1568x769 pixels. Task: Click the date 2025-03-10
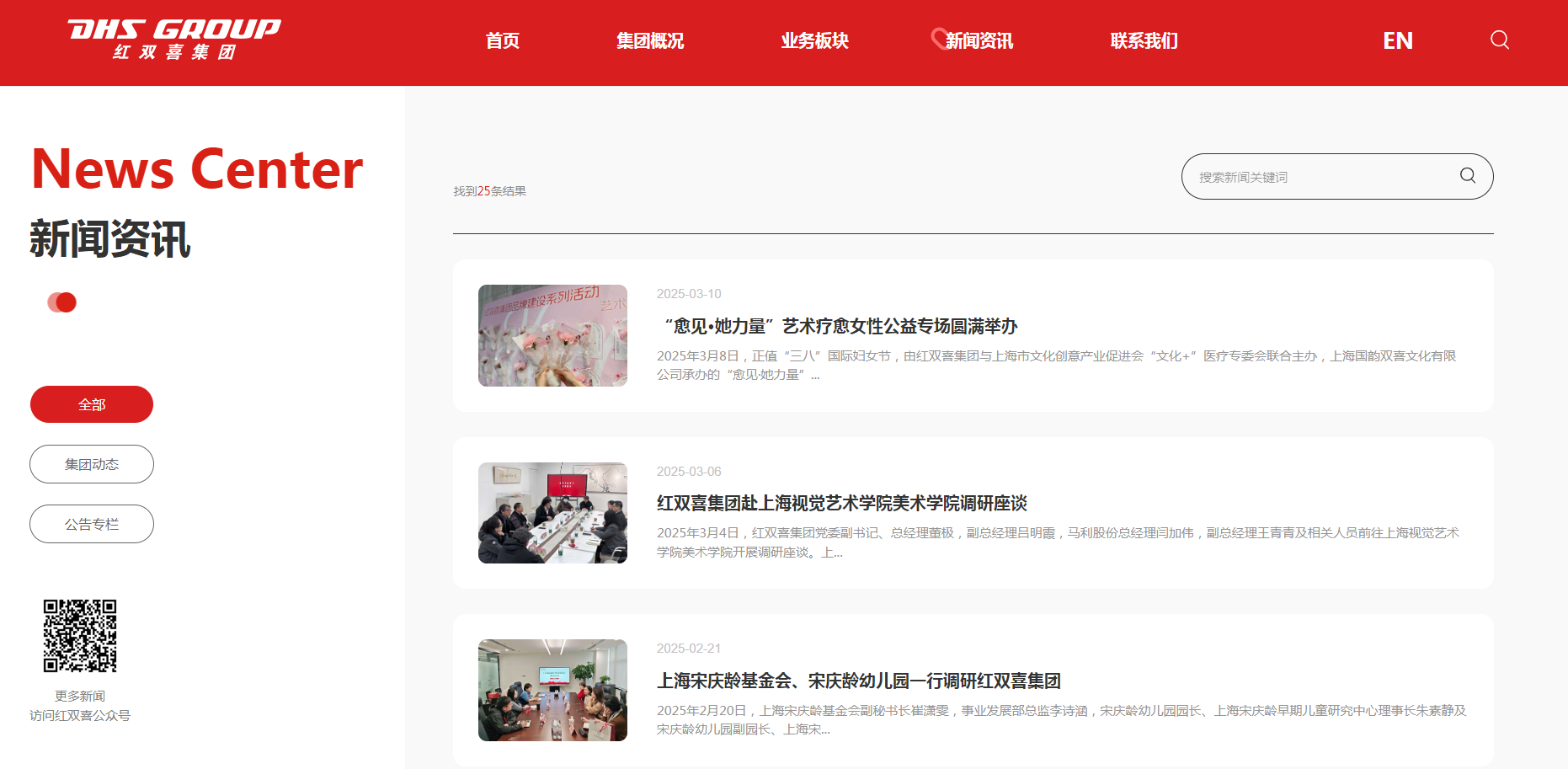click(689, 294)
